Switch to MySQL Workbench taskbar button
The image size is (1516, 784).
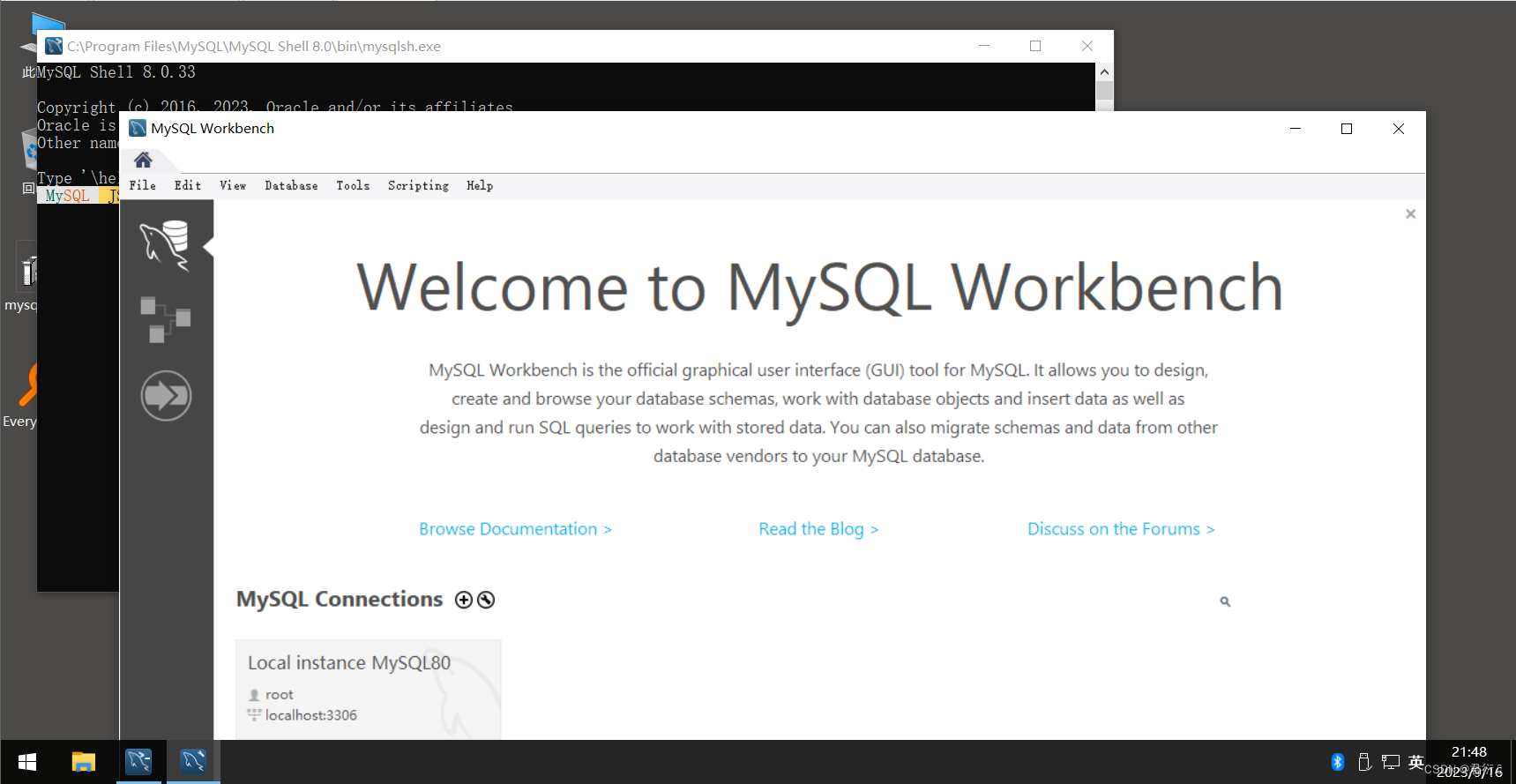pyautogui.click(x=193, y=762)
